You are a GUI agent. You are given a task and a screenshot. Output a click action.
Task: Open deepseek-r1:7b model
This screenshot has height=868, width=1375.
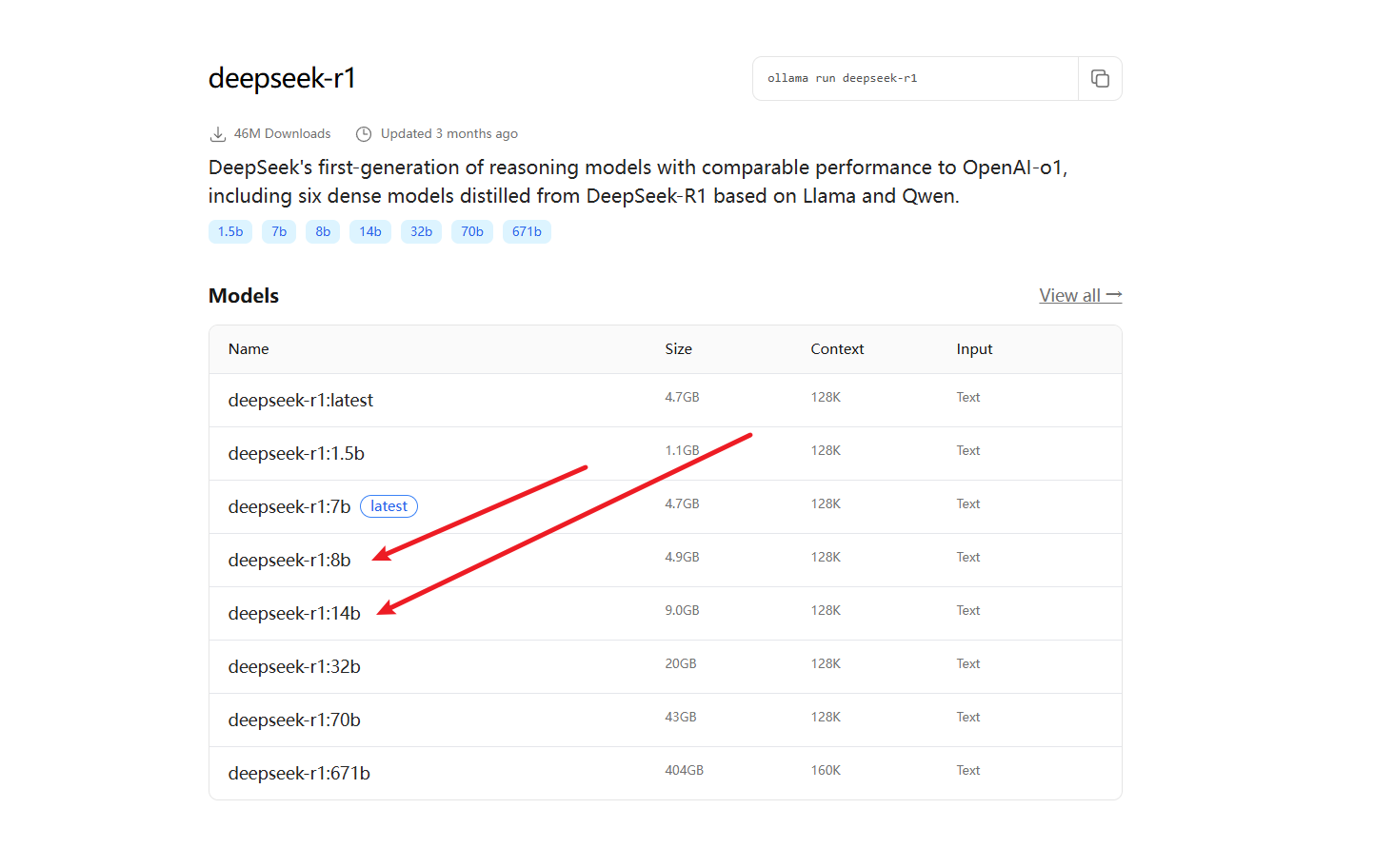click(289, 507)
